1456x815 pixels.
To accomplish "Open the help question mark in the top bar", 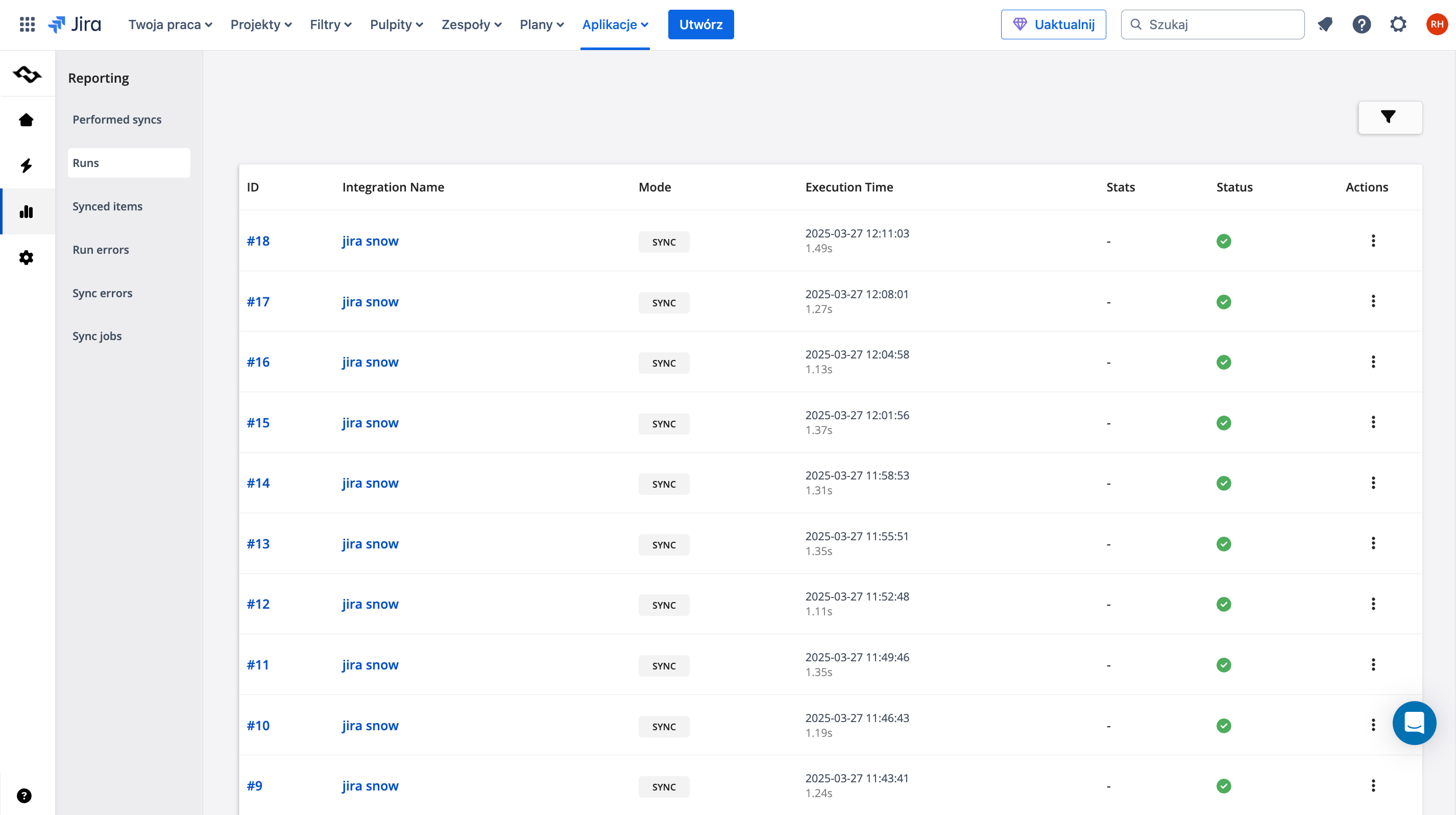I will 1362,25.
